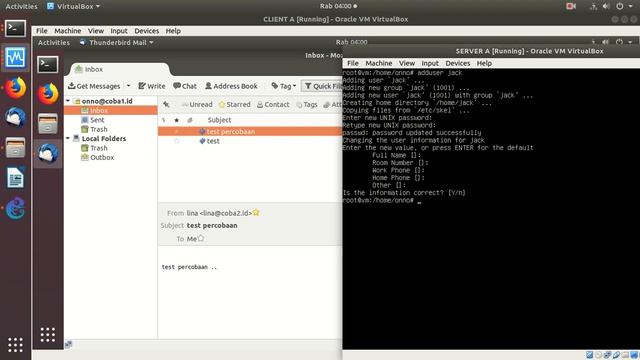Toggle the Unread quick filter
Viewport: 640px width, 360px height.
(197, 104)
